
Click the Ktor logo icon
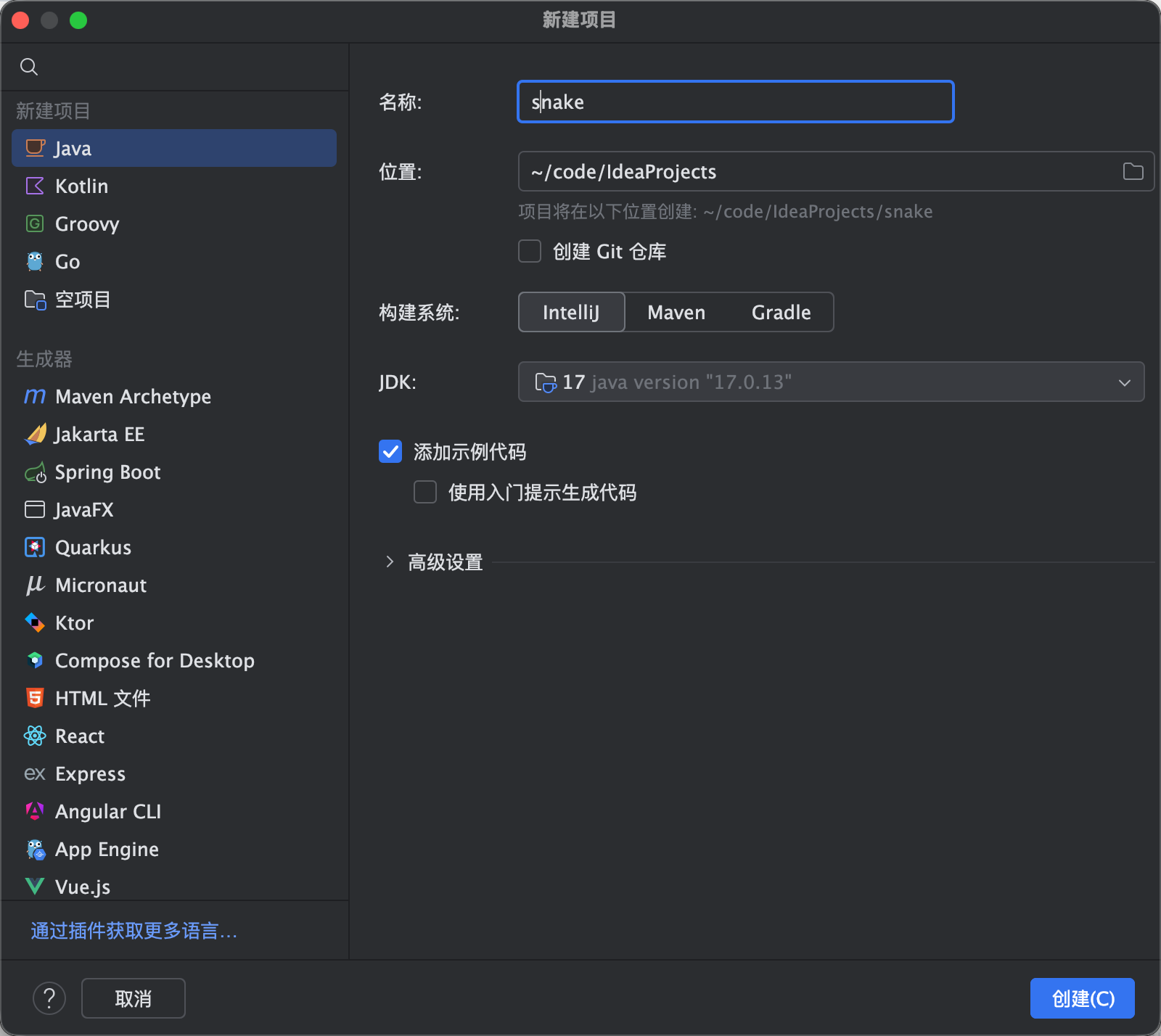[x=35, y=622]
